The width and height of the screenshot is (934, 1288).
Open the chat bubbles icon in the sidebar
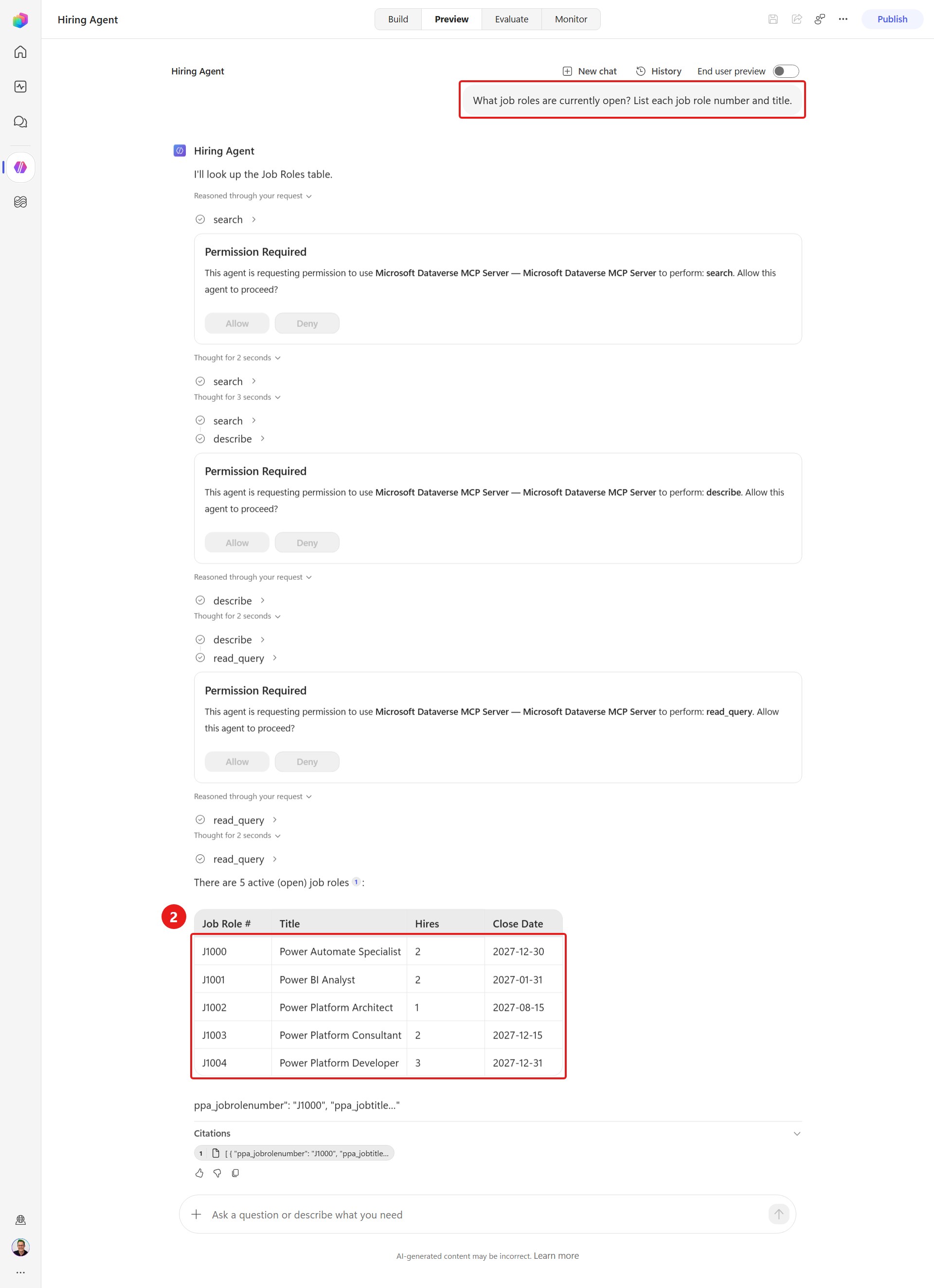20,122
